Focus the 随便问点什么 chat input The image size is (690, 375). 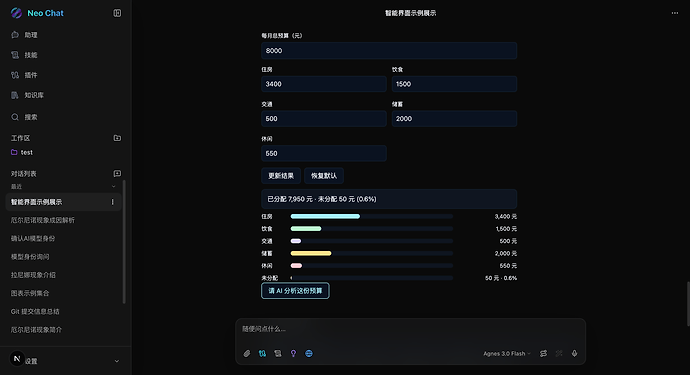click(x=411, y=329)
